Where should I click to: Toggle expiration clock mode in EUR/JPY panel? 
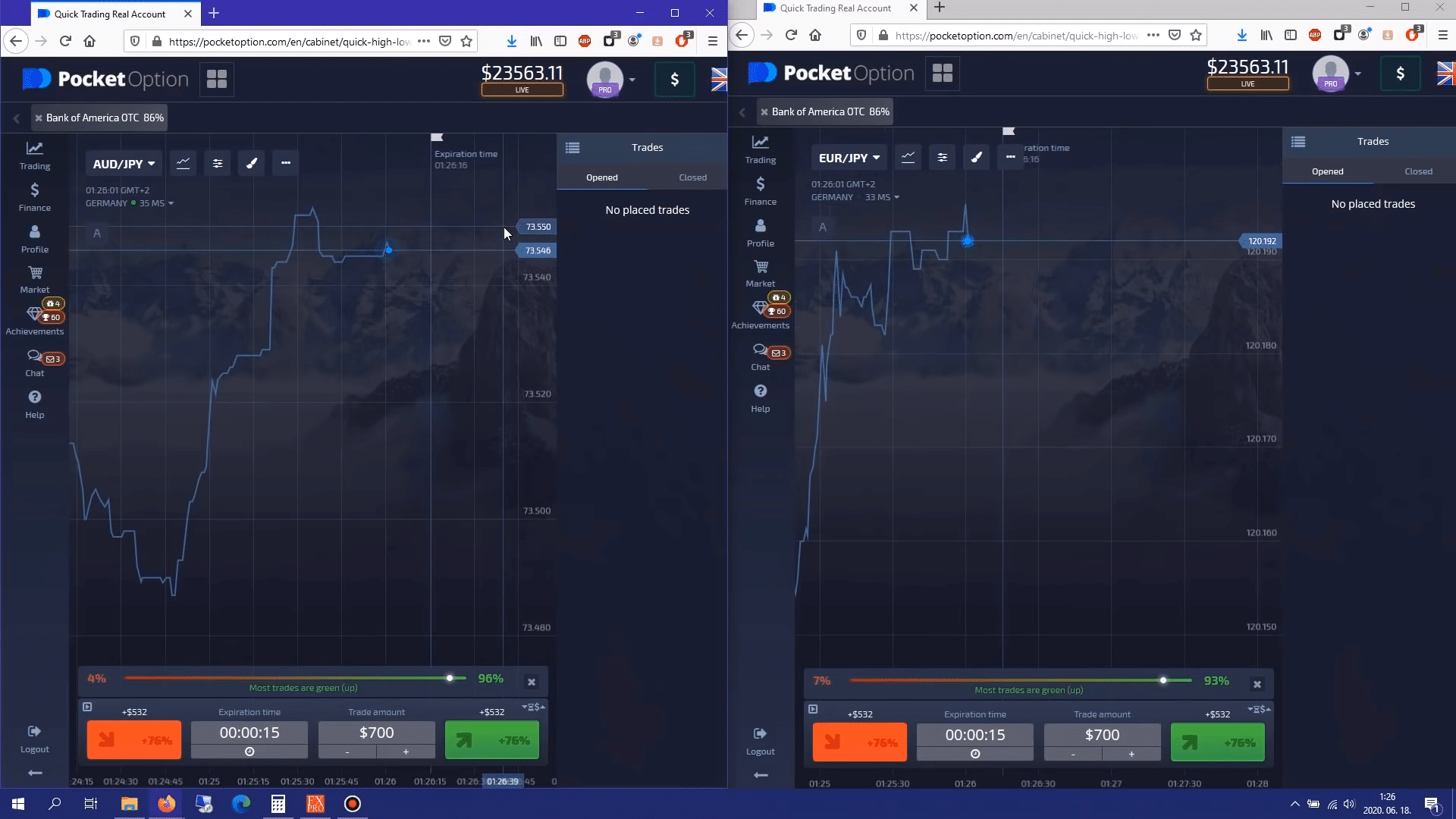[975, 754]
